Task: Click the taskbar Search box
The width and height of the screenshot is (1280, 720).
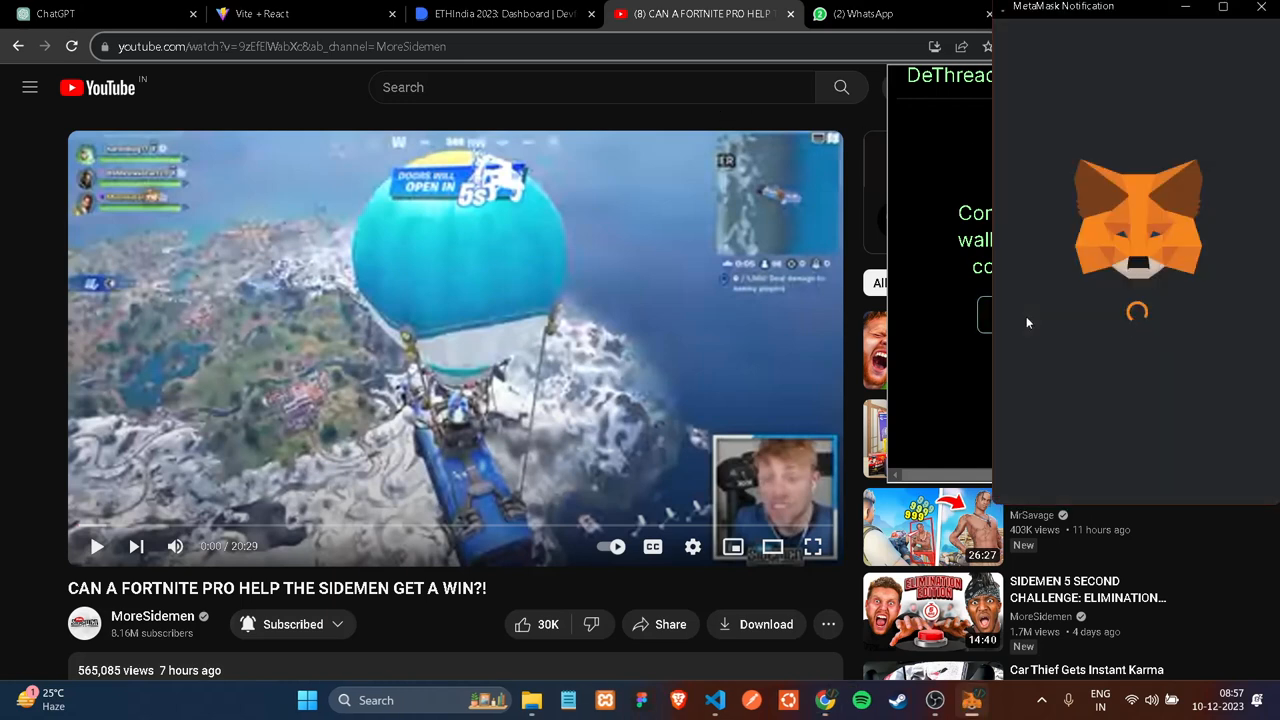Action: coord(419,700)
